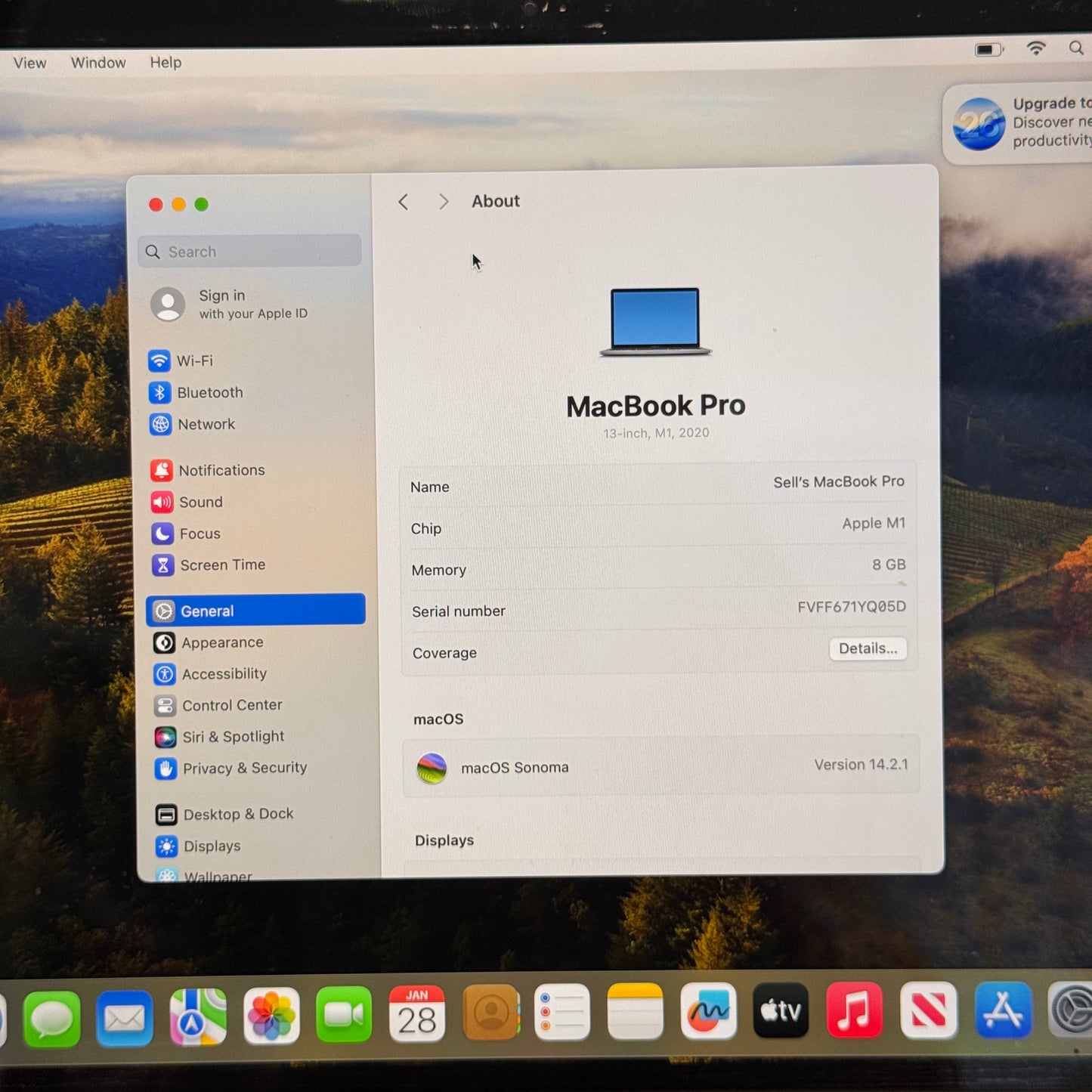Click the macOS Sonoma row

(x=660, y=766)
